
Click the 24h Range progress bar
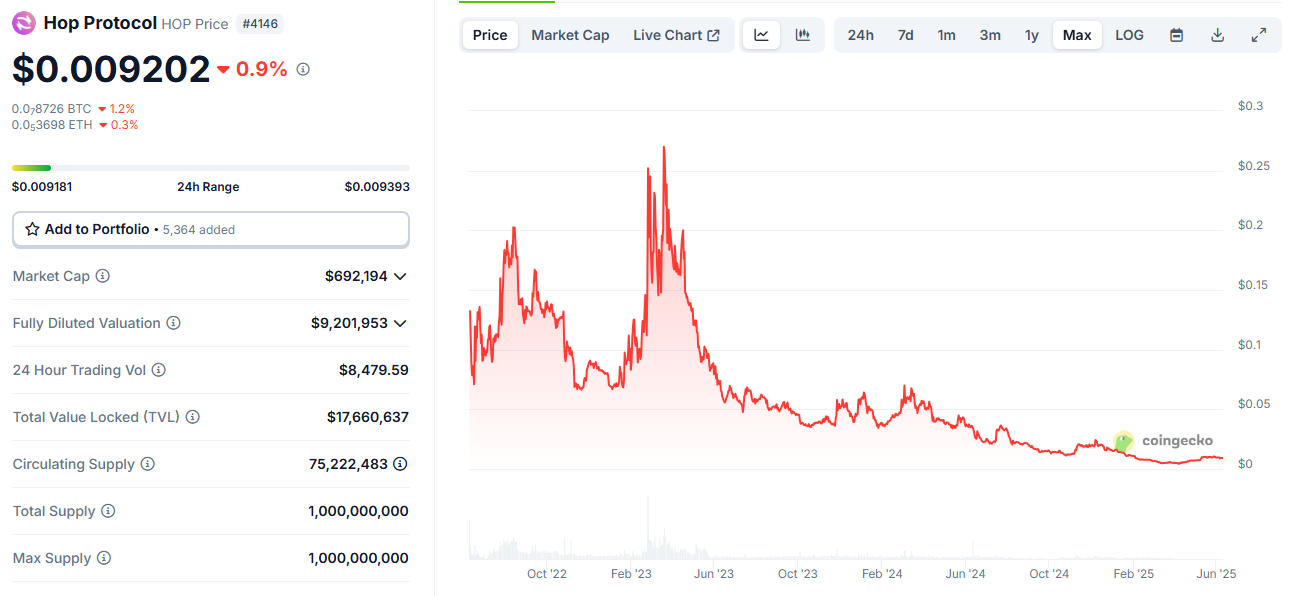pos(211,168)
